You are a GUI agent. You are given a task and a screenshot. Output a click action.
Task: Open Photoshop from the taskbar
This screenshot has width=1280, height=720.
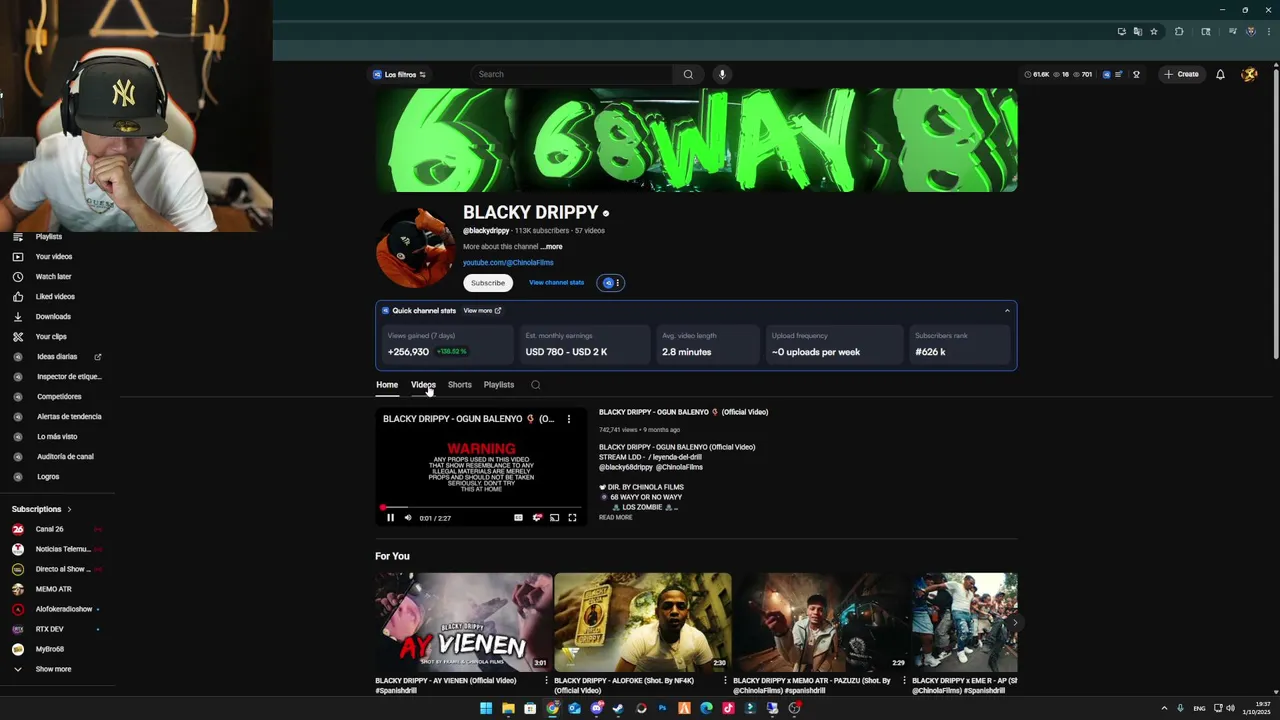pos(662,708)
